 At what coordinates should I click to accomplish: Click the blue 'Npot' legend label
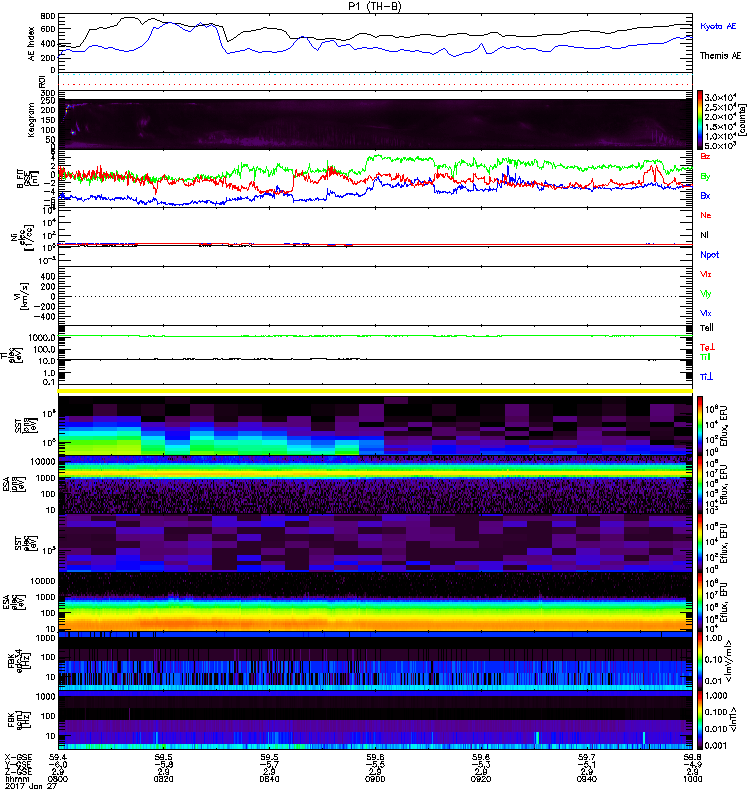(x=709, y=255)
